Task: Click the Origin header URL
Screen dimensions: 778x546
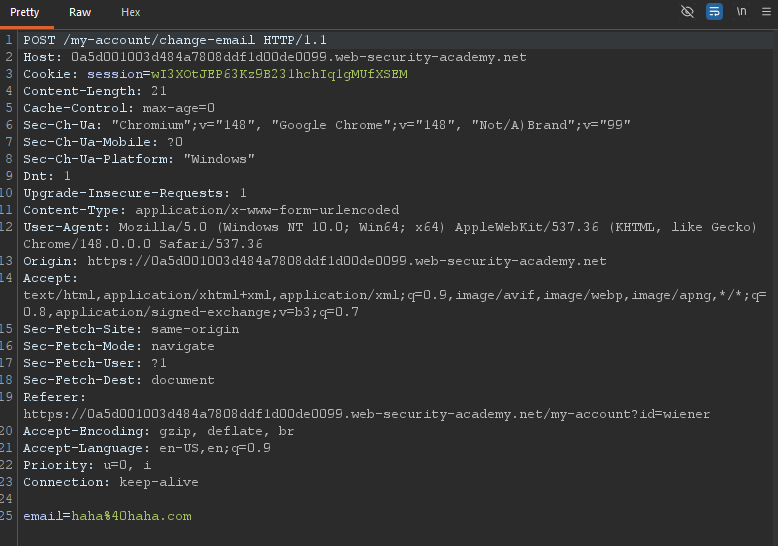Action: point(347,262)
